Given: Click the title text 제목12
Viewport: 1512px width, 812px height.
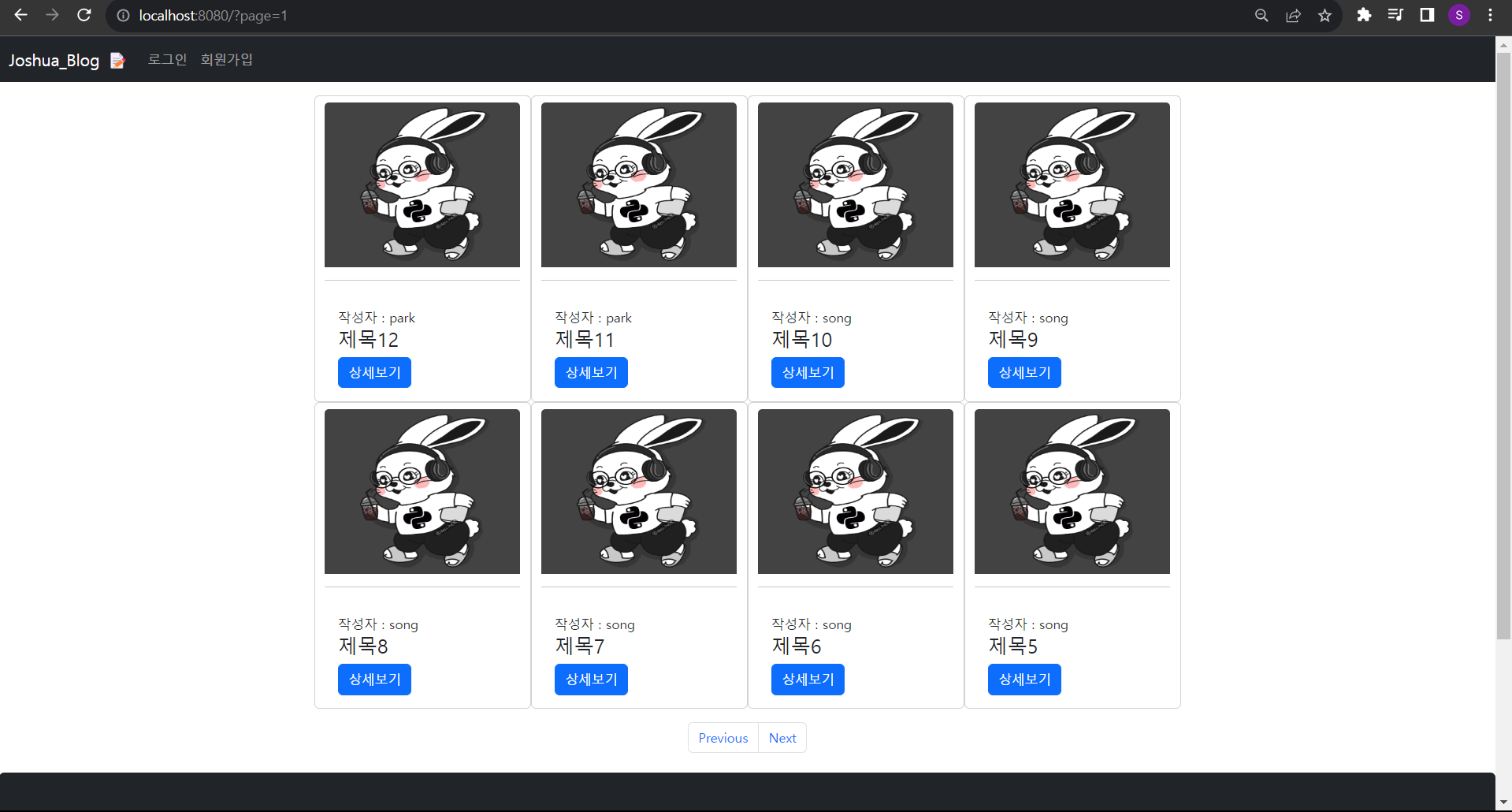Looking at the screenshot, I should click(369, 340).
